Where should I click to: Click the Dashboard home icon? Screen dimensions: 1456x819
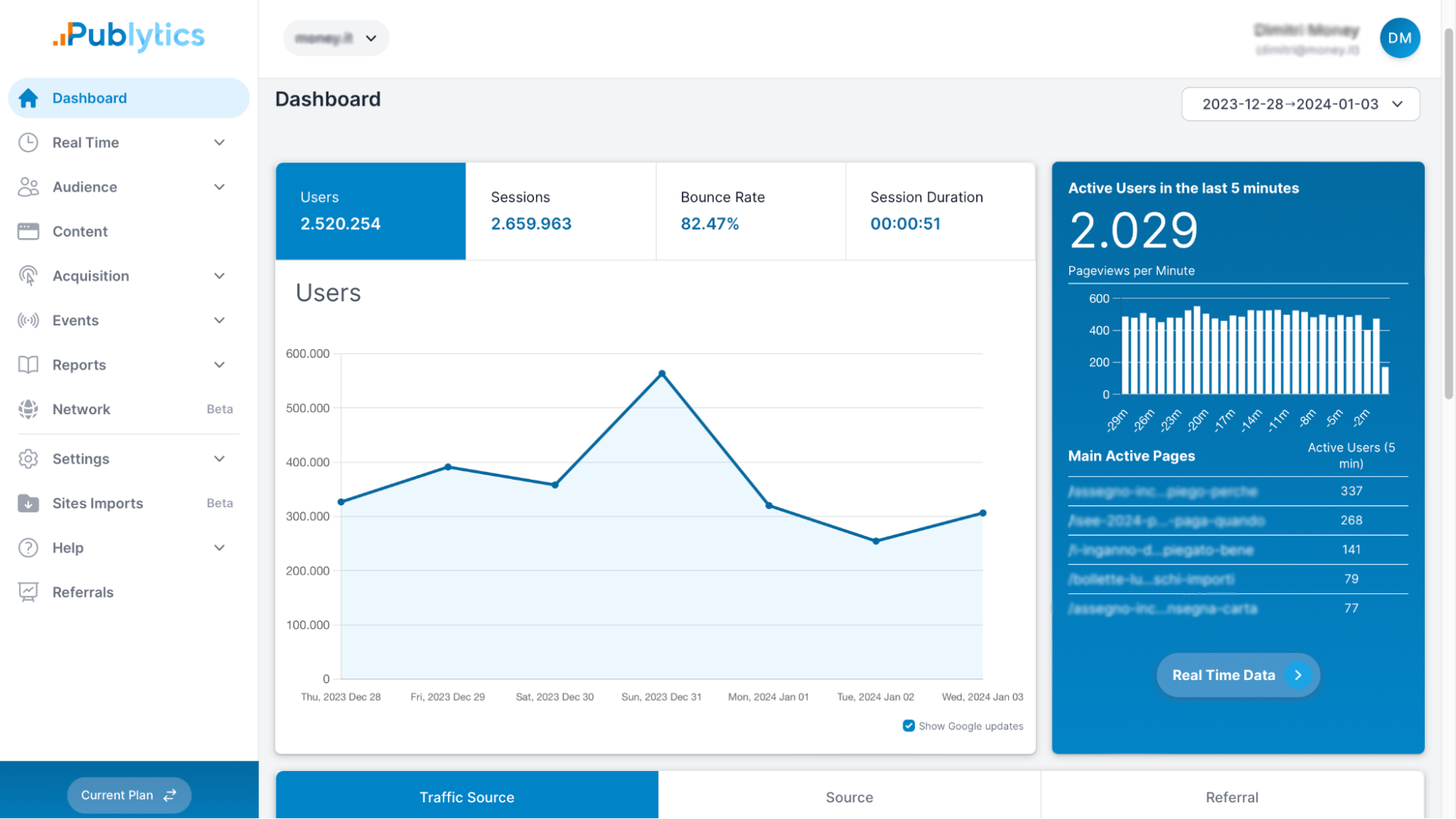[28, 98]
